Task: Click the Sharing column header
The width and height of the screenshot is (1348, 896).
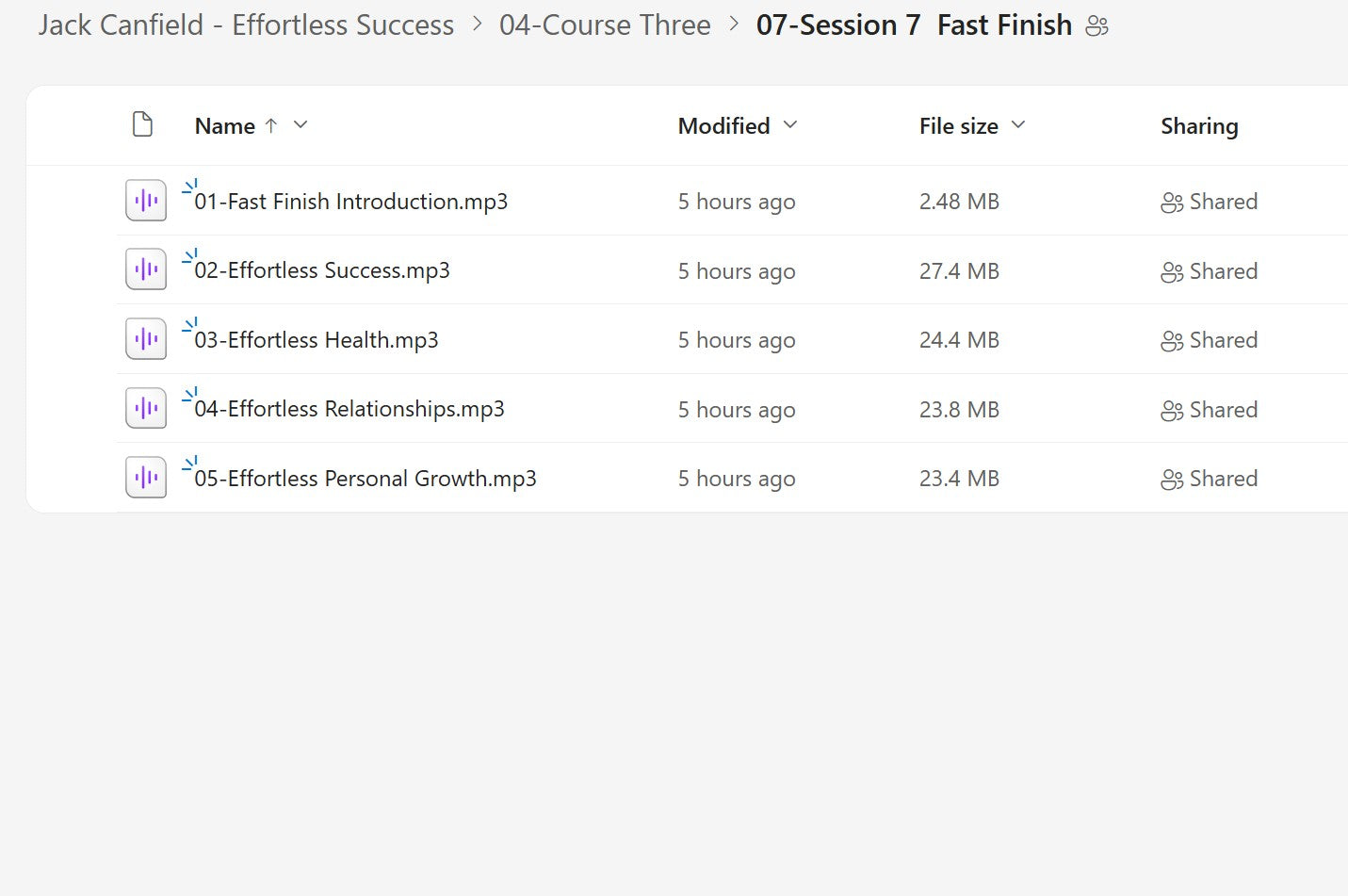Action: (x=1199, y=124)
